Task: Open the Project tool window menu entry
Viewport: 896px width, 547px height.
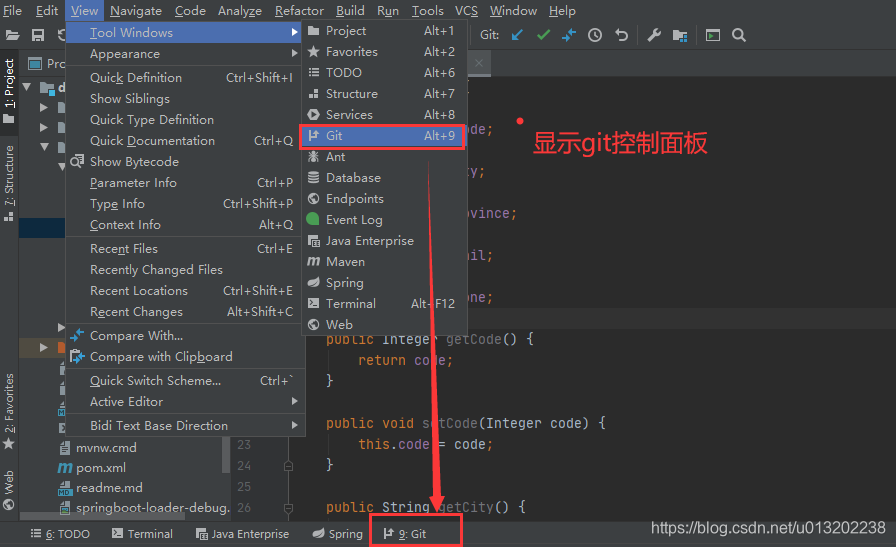Action: (383, 31)
